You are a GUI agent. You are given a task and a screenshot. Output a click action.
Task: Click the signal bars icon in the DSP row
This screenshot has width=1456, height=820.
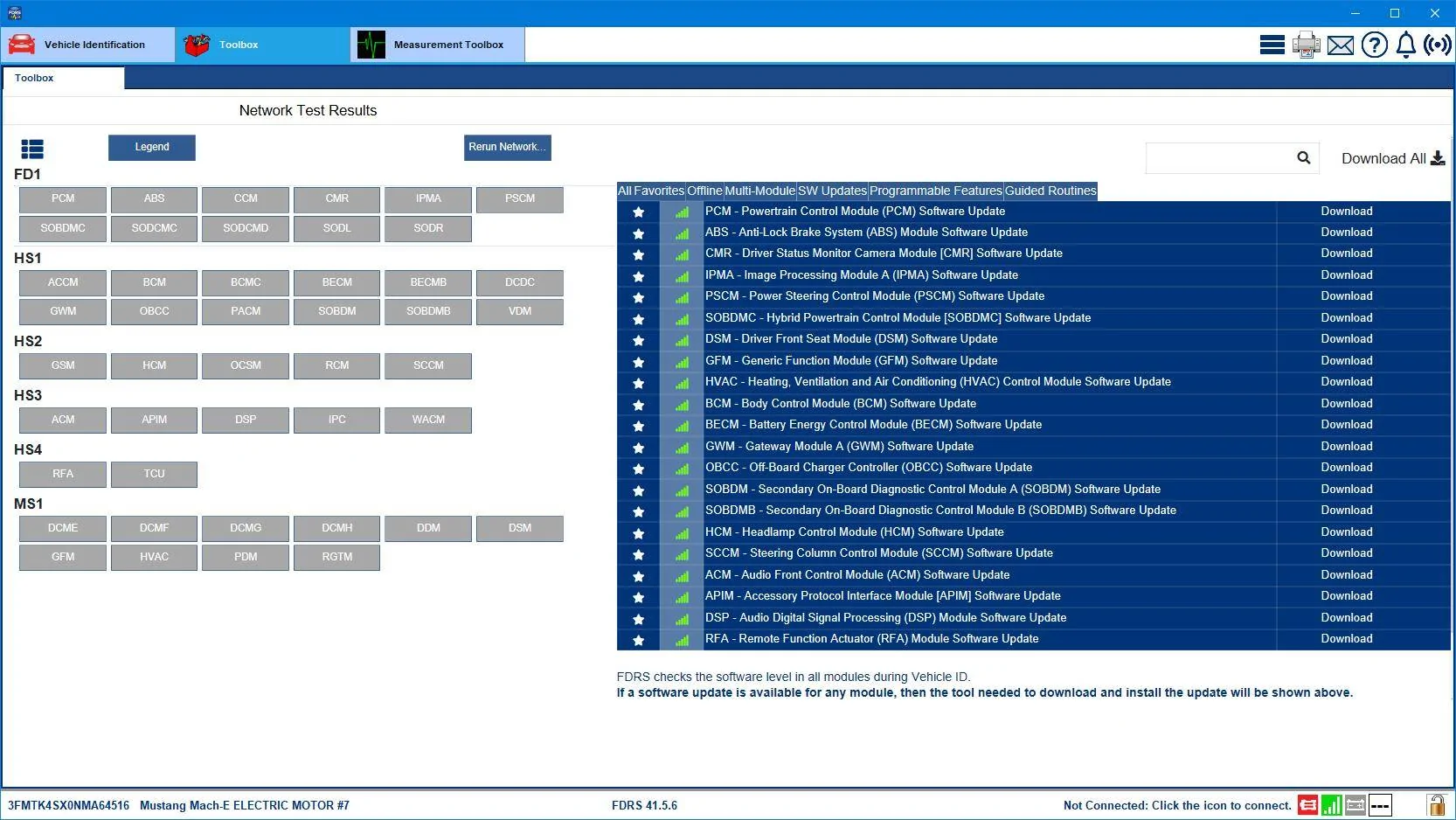click(x=682, y=619)
